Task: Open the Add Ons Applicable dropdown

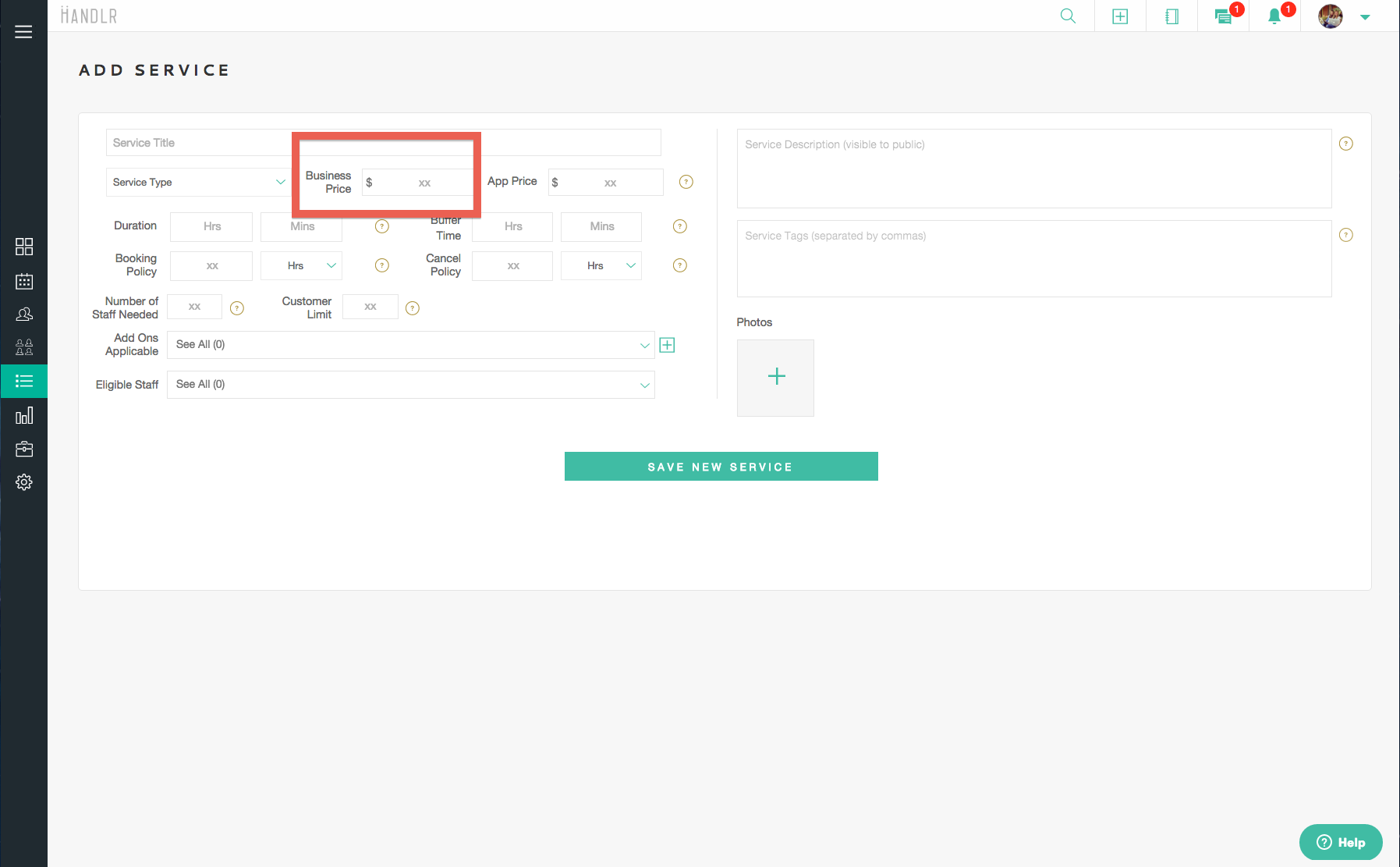Action: [x=410, y=345]
